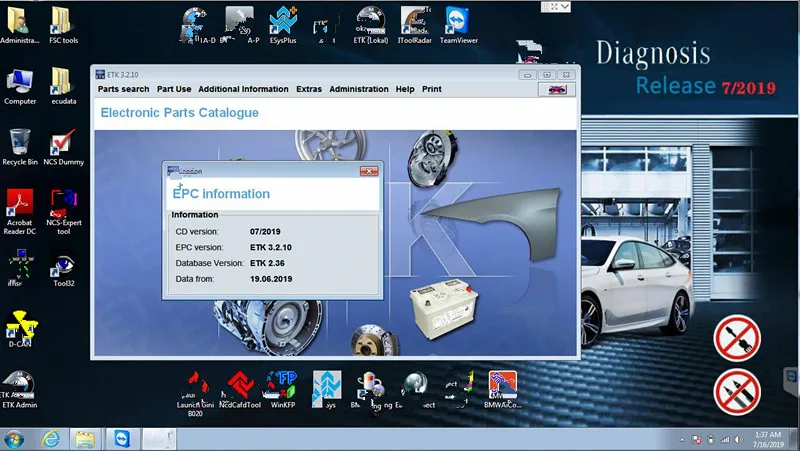Click the Data from value 19.06.2019
Image resolution: width=800 pixels, height=451 pixels.
click(x=271, y=279)
